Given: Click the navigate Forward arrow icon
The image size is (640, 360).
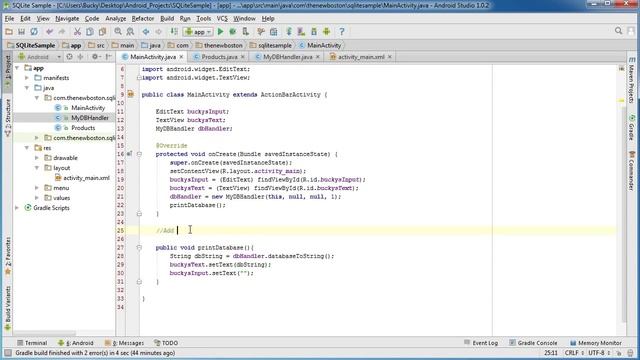Looking at the screenshot, I should pyautogui.click(x=158, y=32).
